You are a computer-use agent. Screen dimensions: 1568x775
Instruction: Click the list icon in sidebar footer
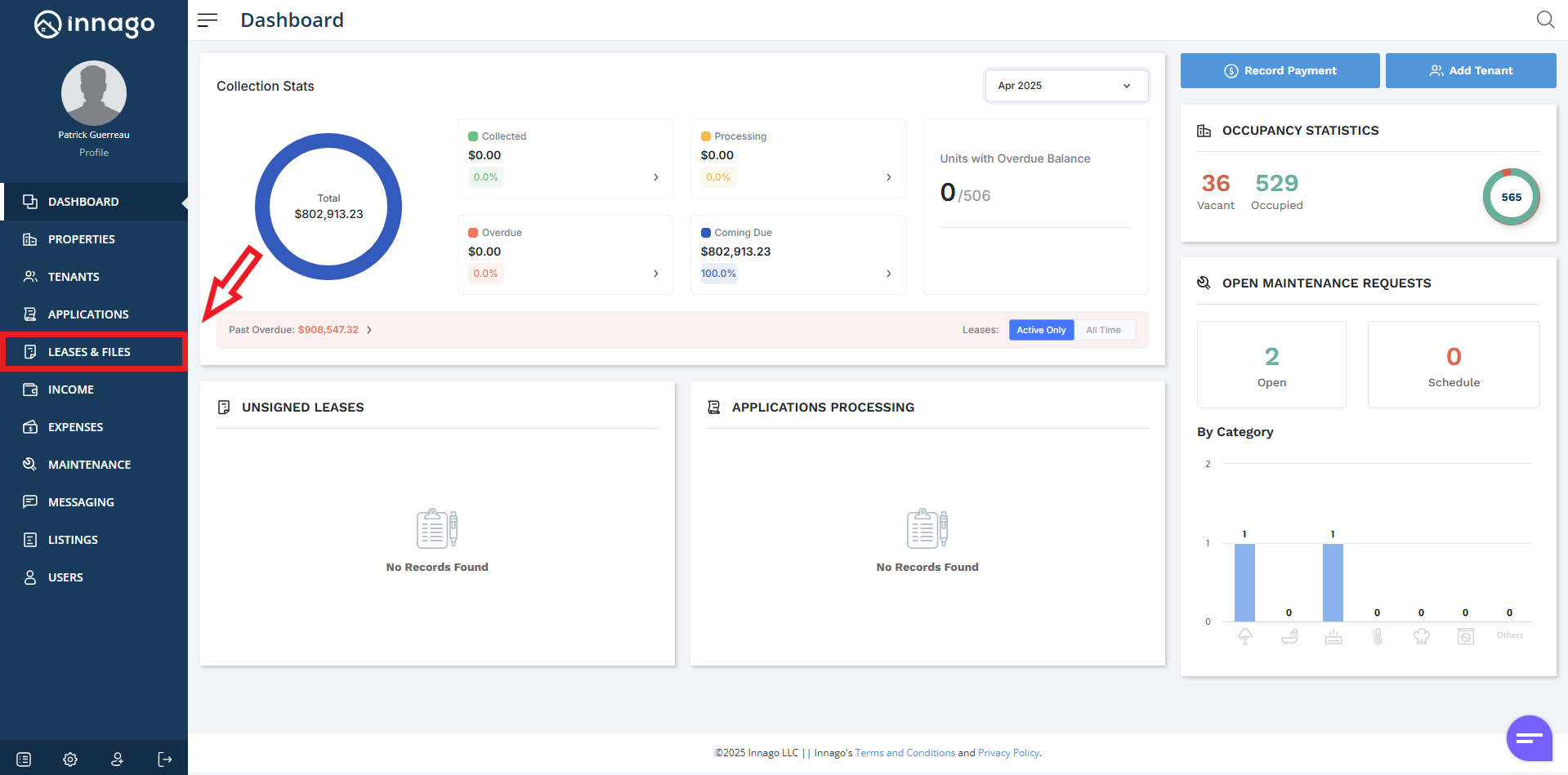tap(24, 759)
